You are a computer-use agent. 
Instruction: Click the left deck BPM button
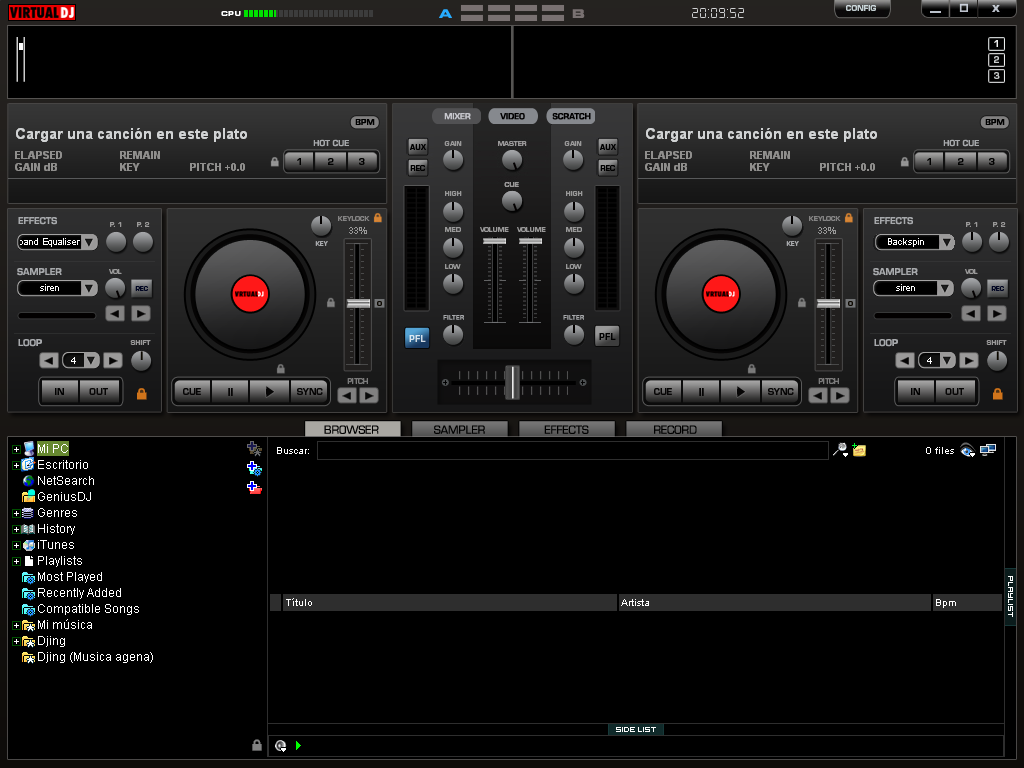click(x=364, y=122)
